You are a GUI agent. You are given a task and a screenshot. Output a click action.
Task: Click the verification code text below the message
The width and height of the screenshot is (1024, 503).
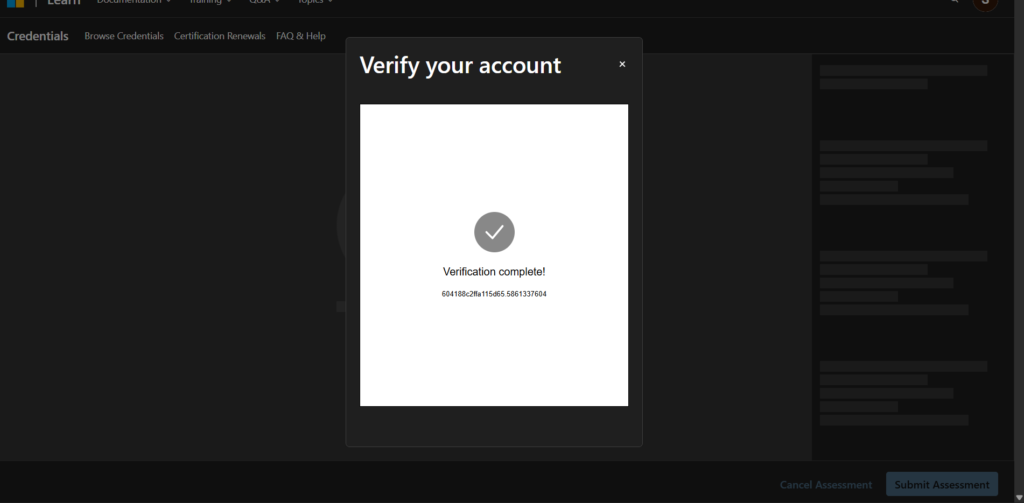tap(494, 294)
